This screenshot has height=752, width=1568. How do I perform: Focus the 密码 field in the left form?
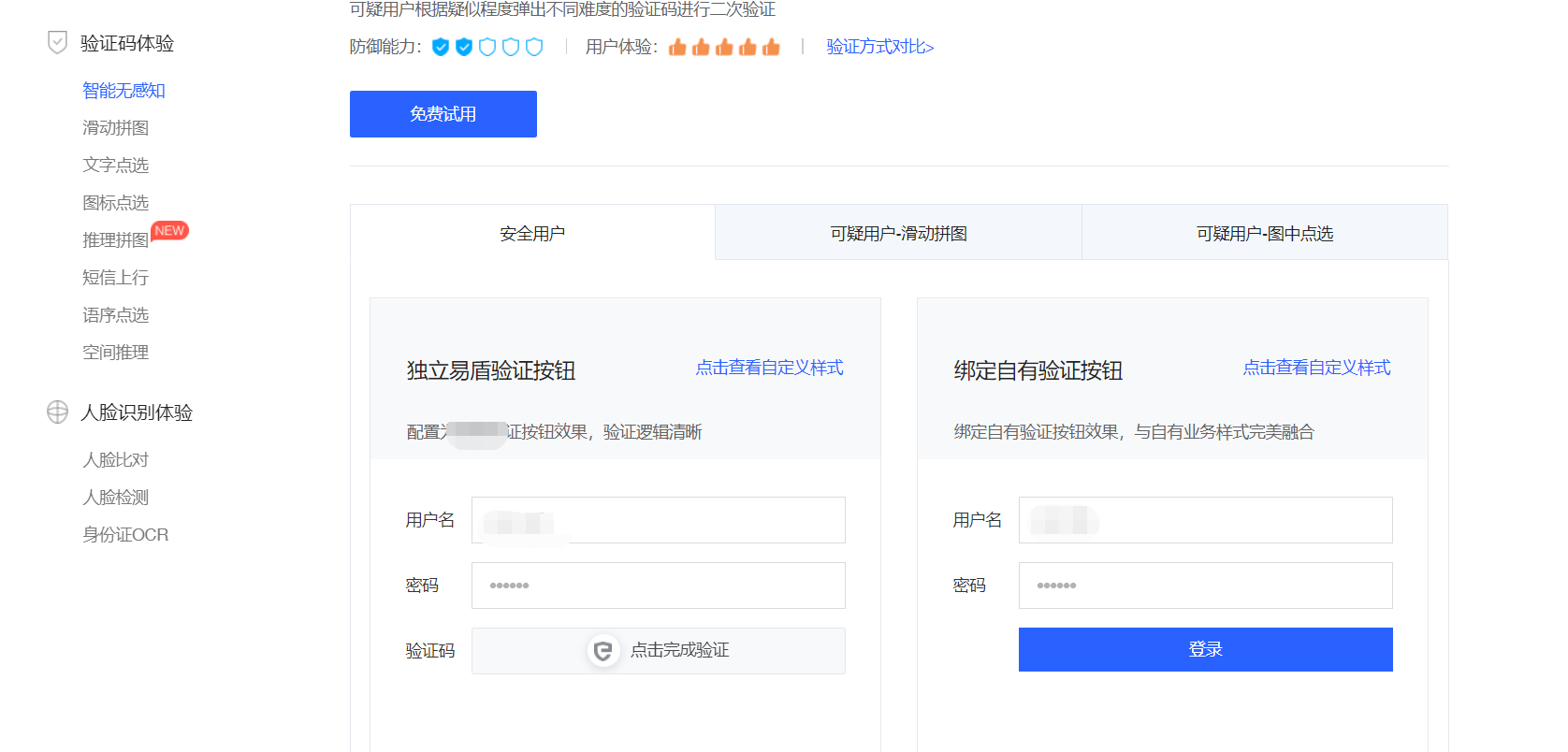658,586
